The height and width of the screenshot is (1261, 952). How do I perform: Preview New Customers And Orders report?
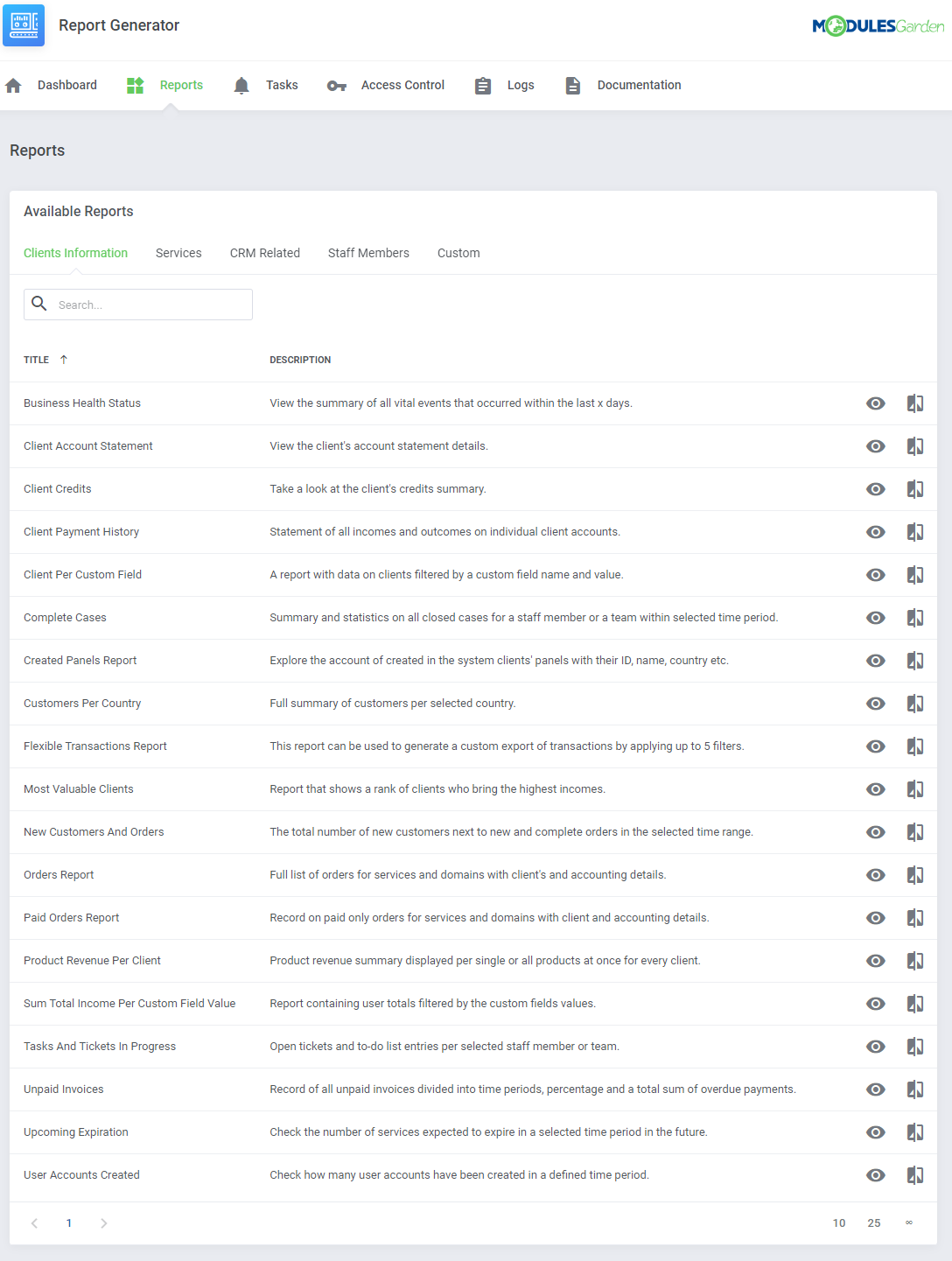coord(876,832)
